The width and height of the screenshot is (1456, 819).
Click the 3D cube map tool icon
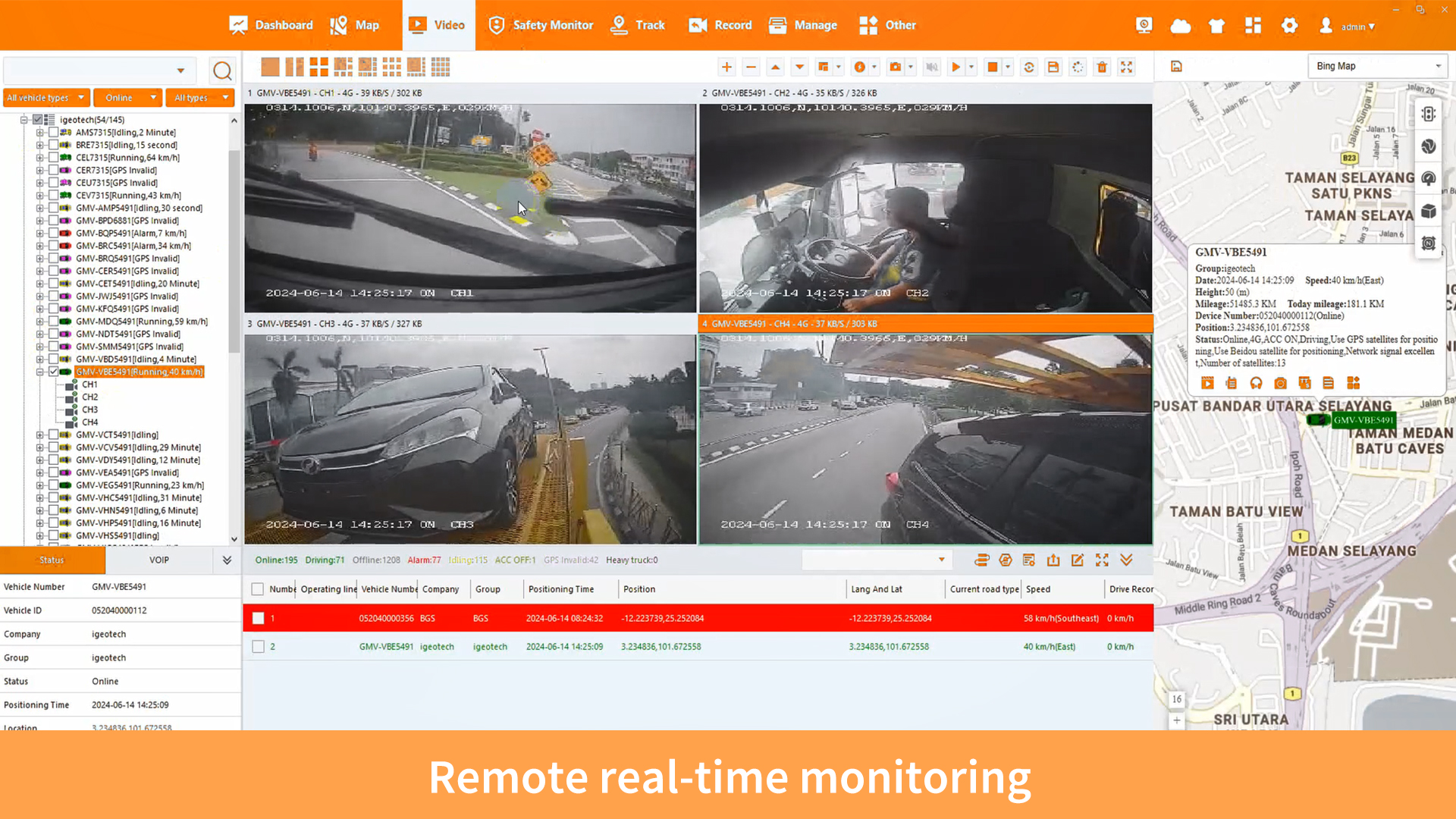pos(1429,211)
